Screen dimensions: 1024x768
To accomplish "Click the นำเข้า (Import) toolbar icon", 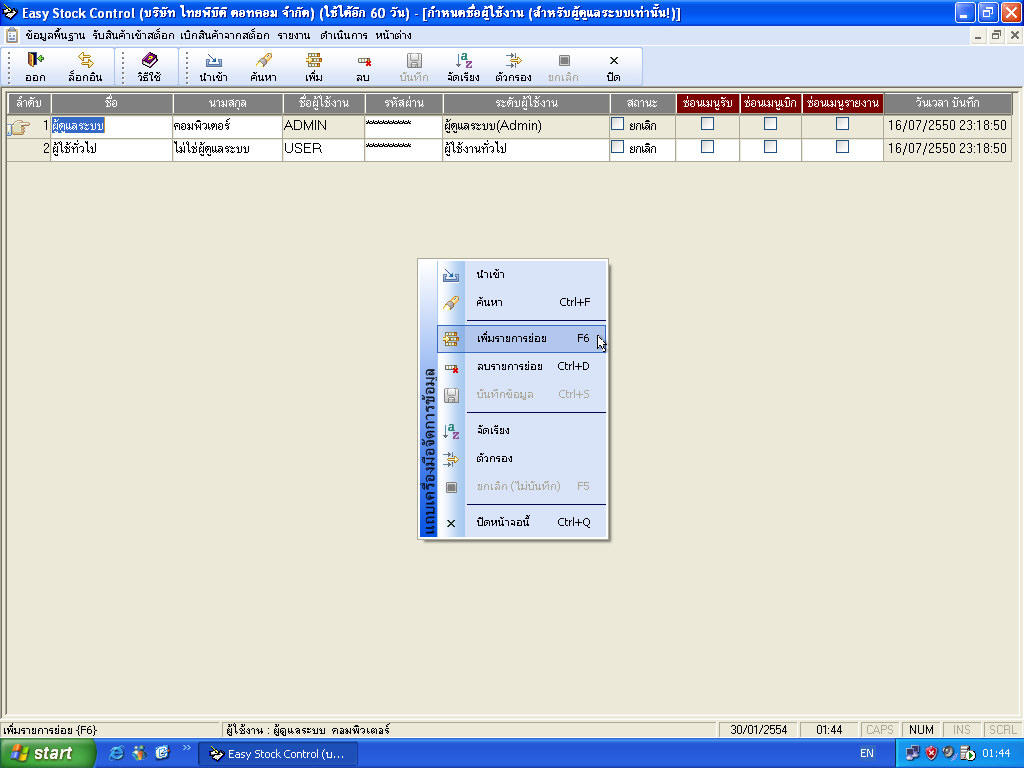I will click(x=213, y=67).
